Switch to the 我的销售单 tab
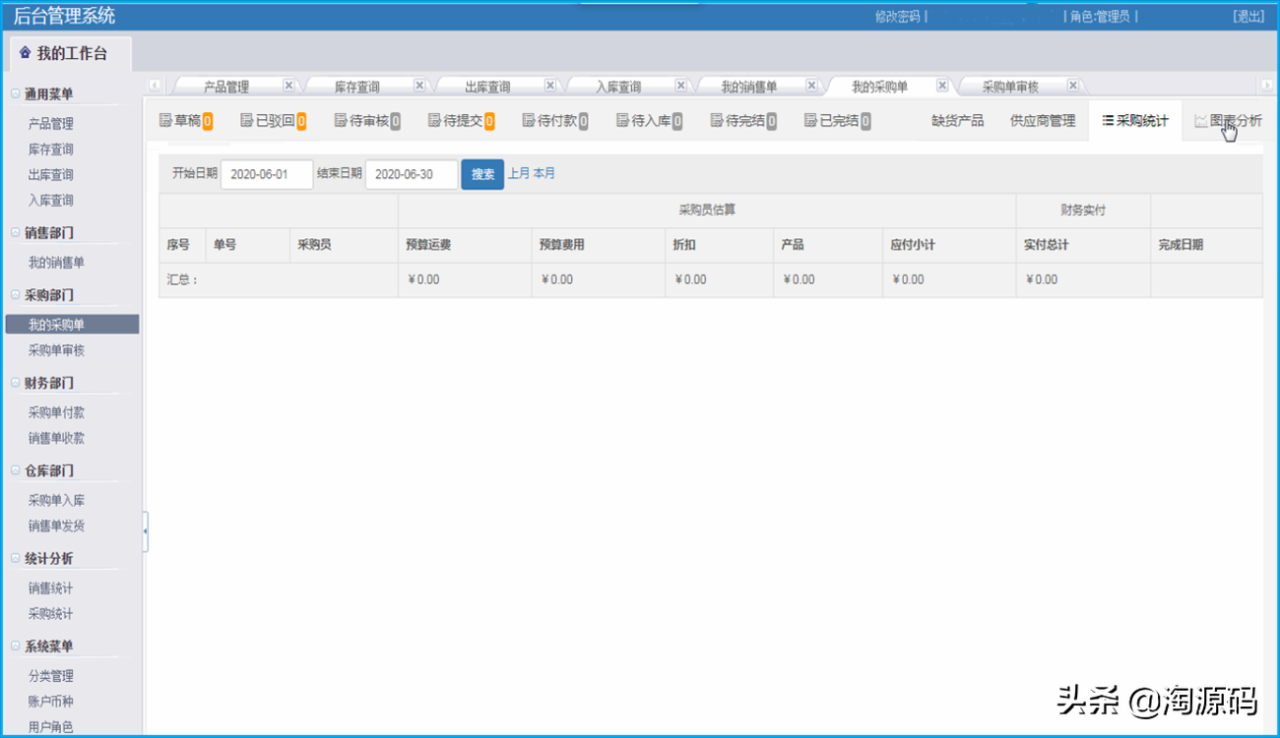 tap(749, 87)
